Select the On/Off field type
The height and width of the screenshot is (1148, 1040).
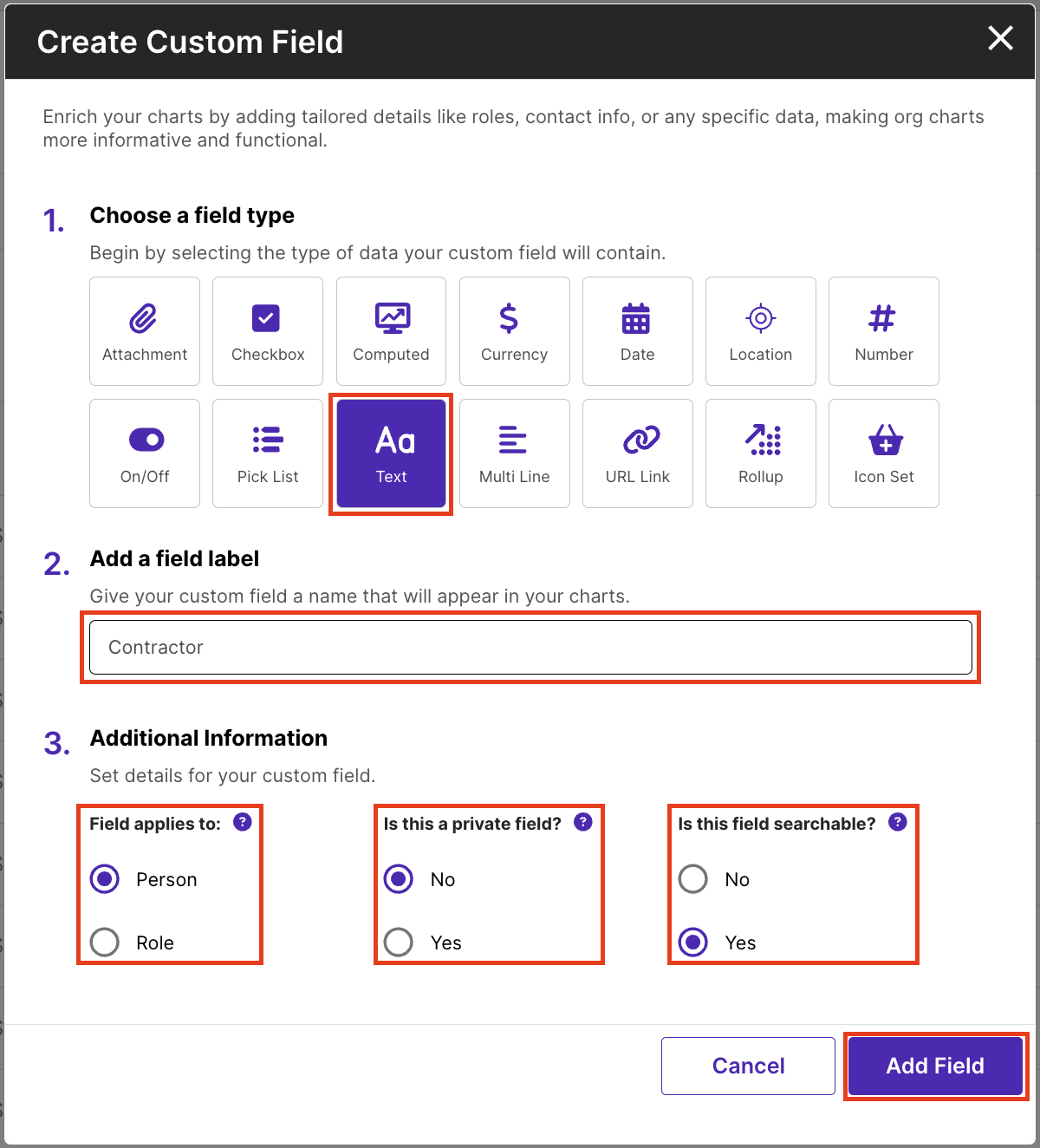(x=145, y=453)
